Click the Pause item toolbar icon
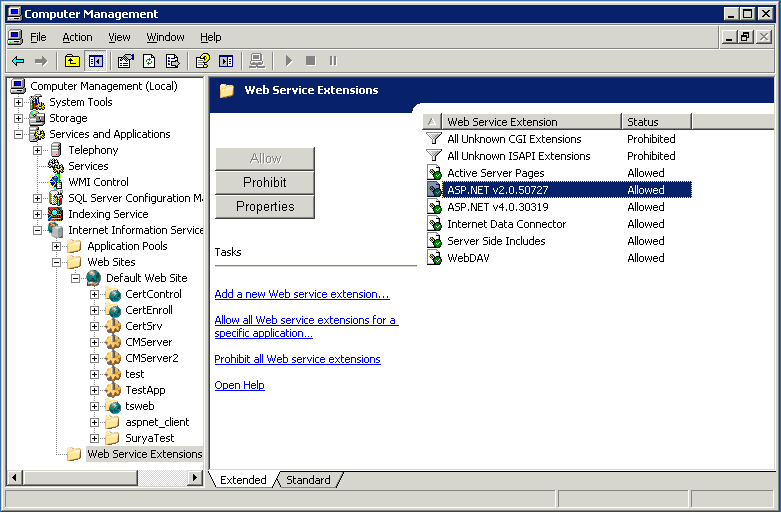The height and width of the screenshot is (513, 781). click(x=333, y=61)
